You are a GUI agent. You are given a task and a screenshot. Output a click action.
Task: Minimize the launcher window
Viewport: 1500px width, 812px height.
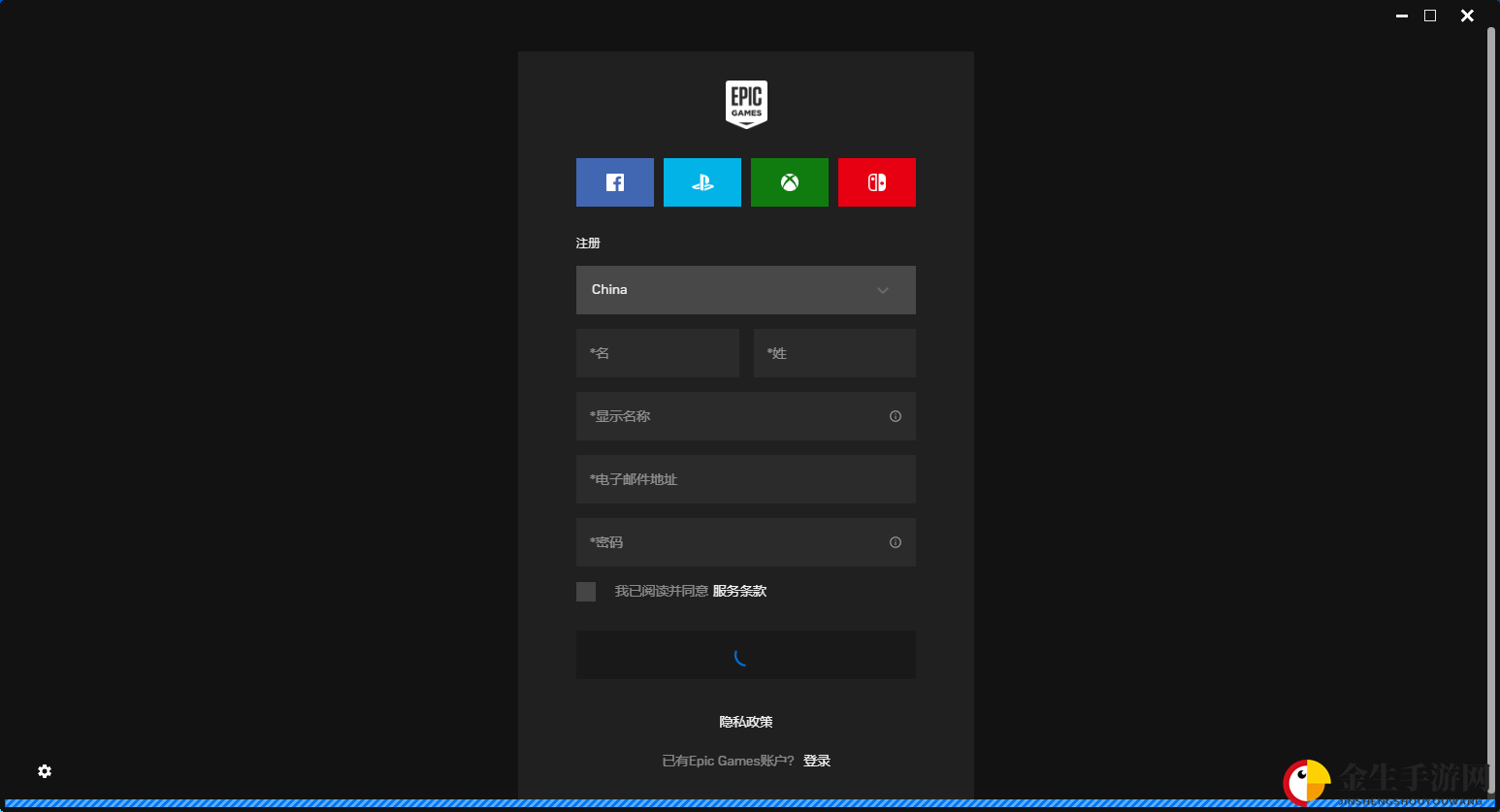[x=1402, y=16]
